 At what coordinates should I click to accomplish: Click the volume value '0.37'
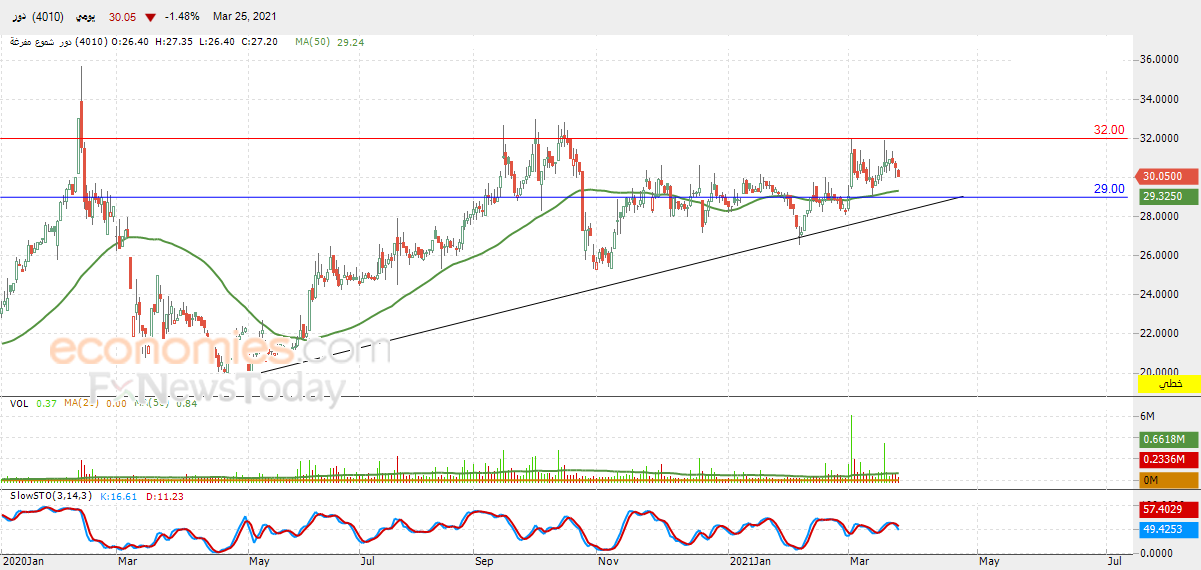46,403
